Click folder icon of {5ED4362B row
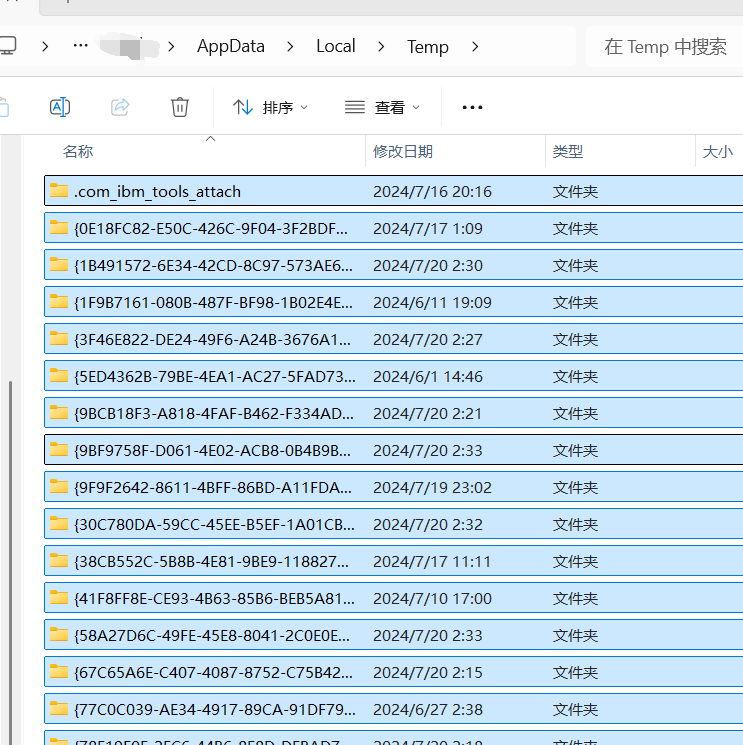Image resolution: width=743 pixels, height=745 pixels. tap(59, 375)
